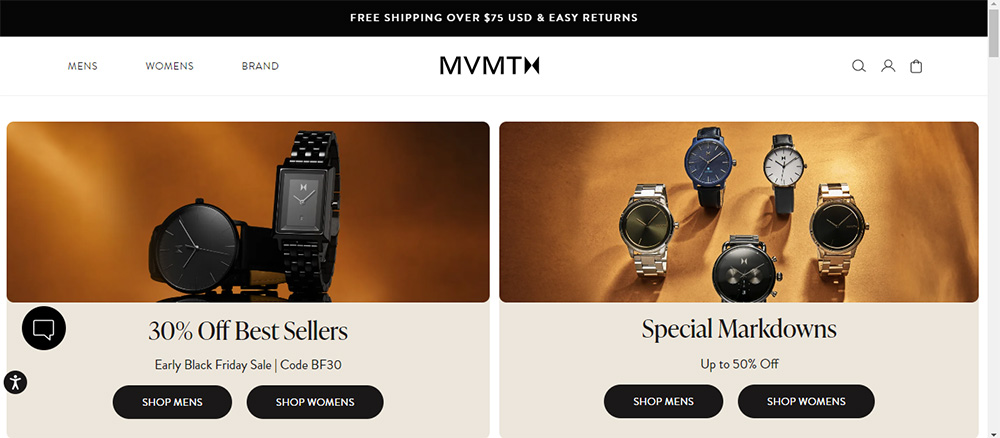Click SHOP MENS under Special Markdowns
Screen dimensions: 1000x438
(x=663, y=402)
